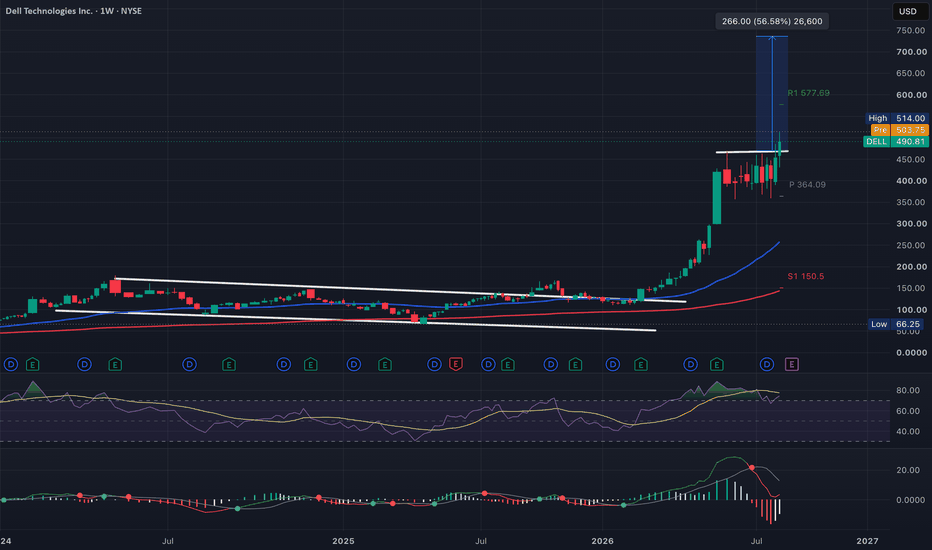
Task: Click dividend D marker nearest the 2026 gridline
Action: click(613, 364)
